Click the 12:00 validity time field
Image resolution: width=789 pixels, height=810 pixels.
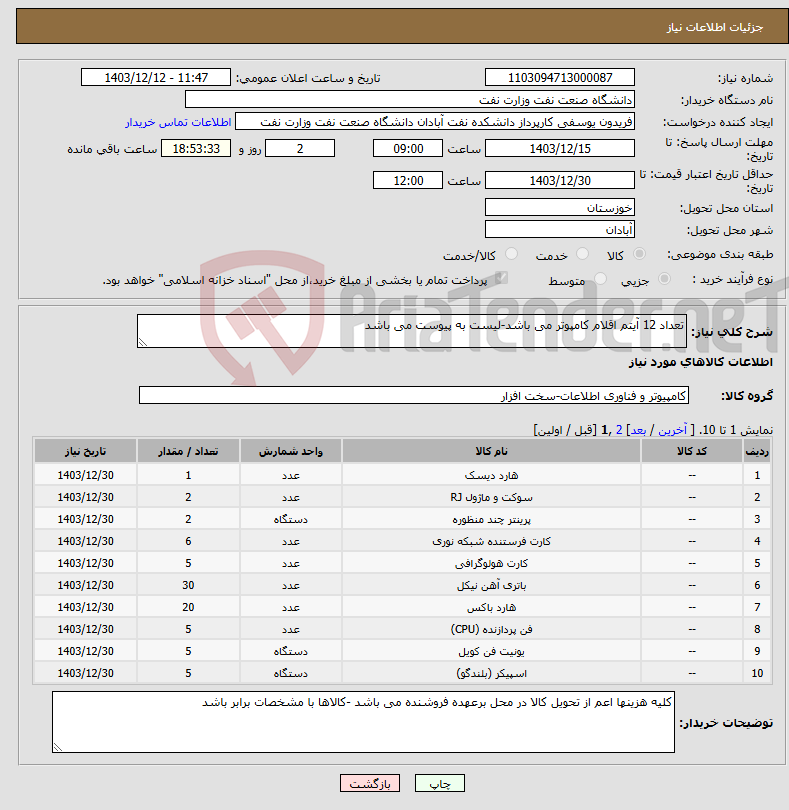point(408,181)
